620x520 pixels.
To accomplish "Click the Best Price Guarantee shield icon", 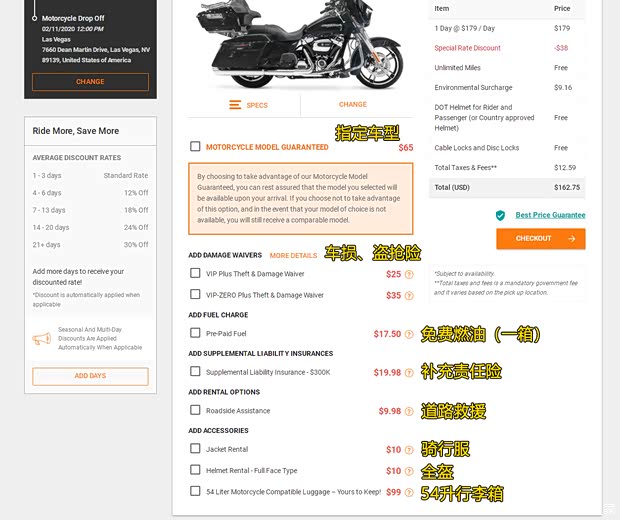I will [x=500, y=216].
